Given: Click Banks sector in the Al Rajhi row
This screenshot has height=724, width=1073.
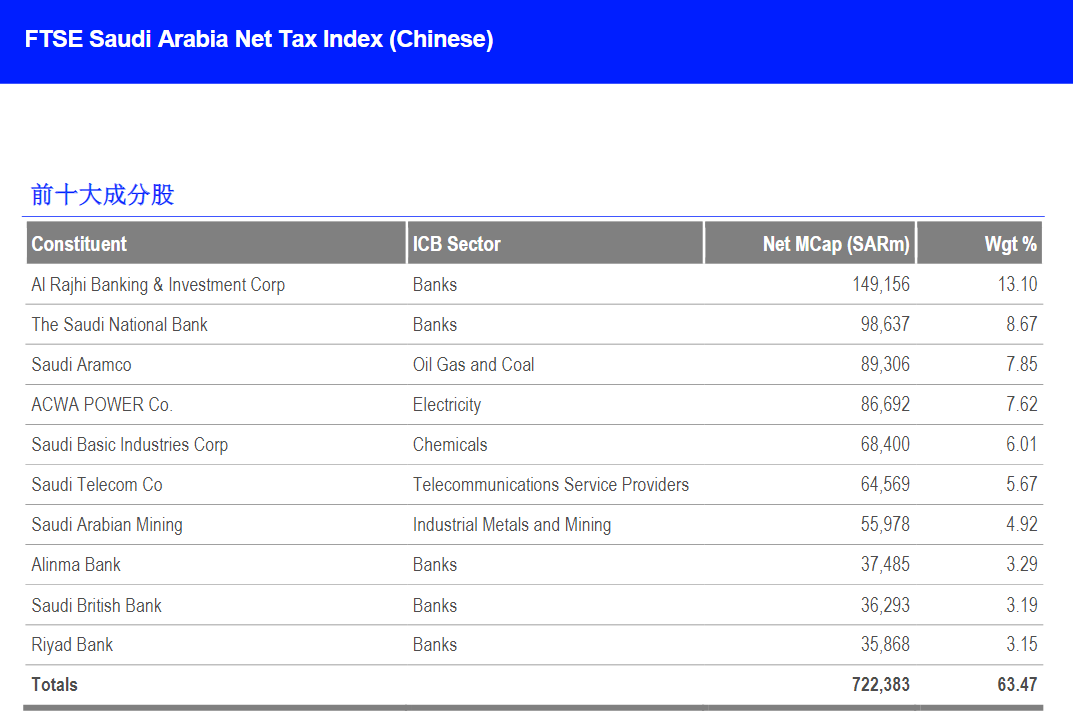Looking at the screenshot, I should [435, 285].
